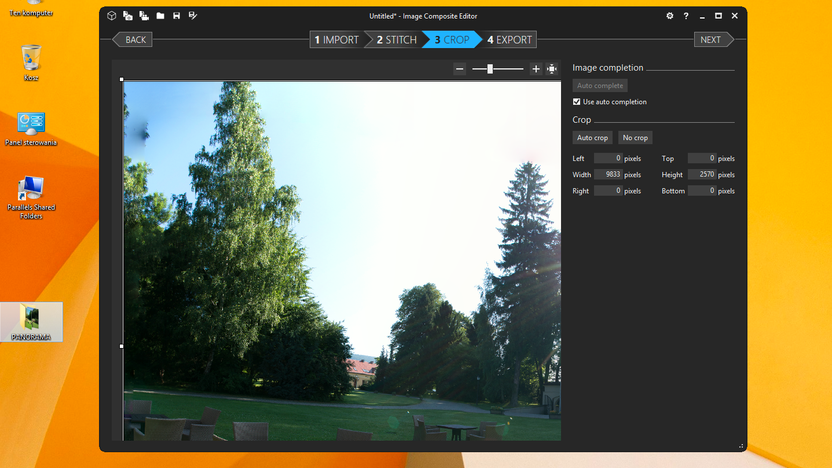Viewport: 832px width, 468px height.
Task: Zoom out with the minus button
Action: click(x=460, y=69)
